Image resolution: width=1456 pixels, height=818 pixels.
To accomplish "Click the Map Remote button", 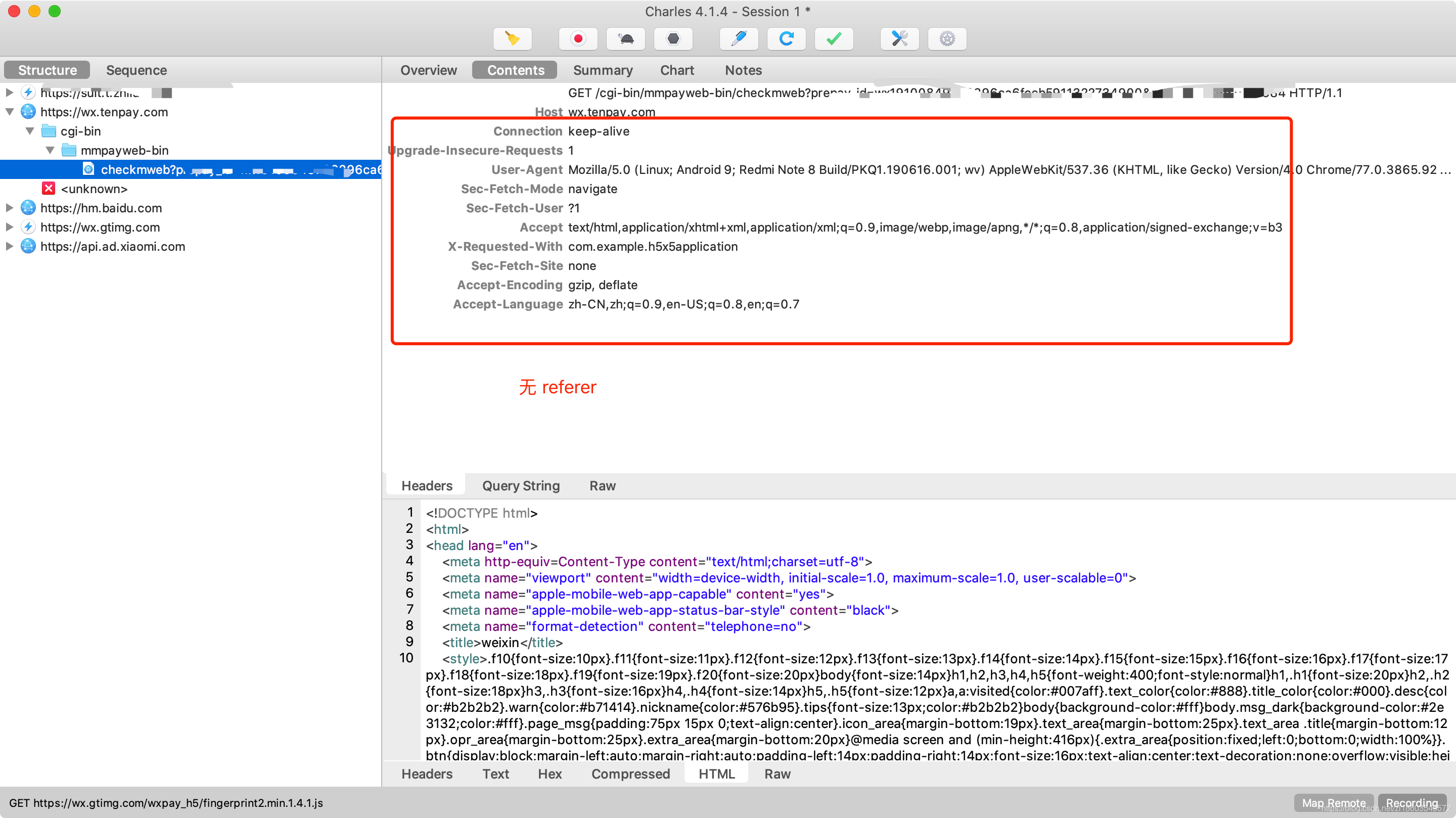I will (x=1334, y=803).
